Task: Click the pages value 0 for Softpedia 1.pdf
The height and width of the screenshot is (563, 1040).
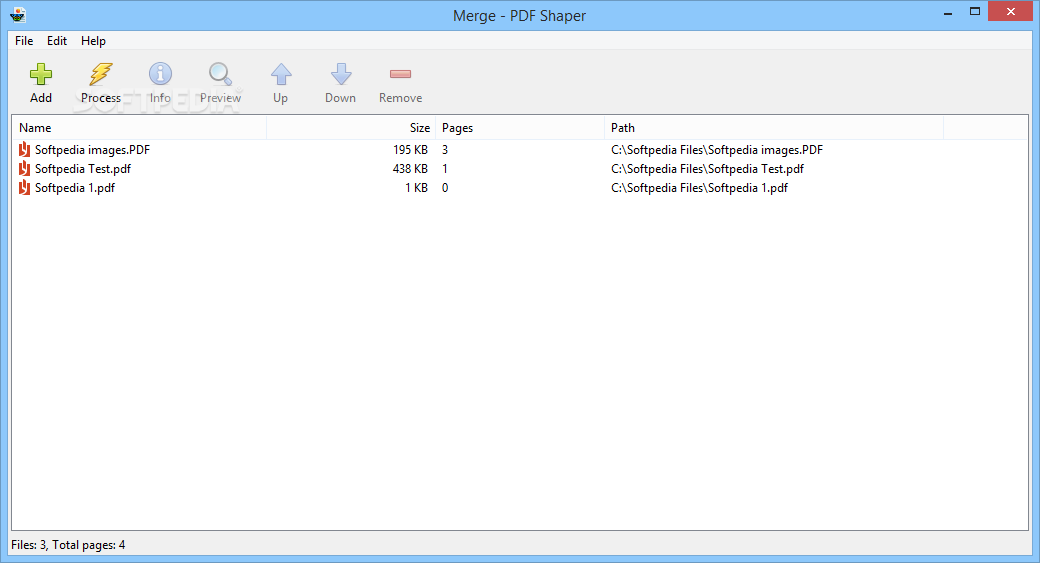Action: click(x=445, y=188)
